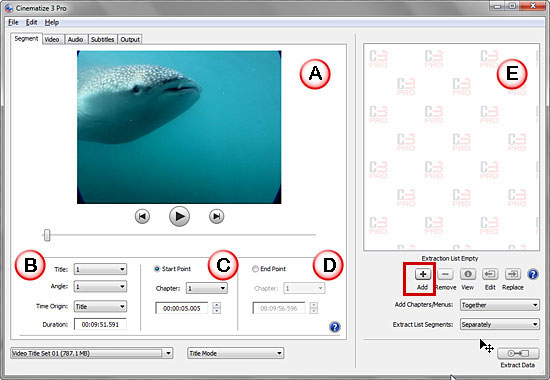Select the Start Point radio button

(157, 269)
